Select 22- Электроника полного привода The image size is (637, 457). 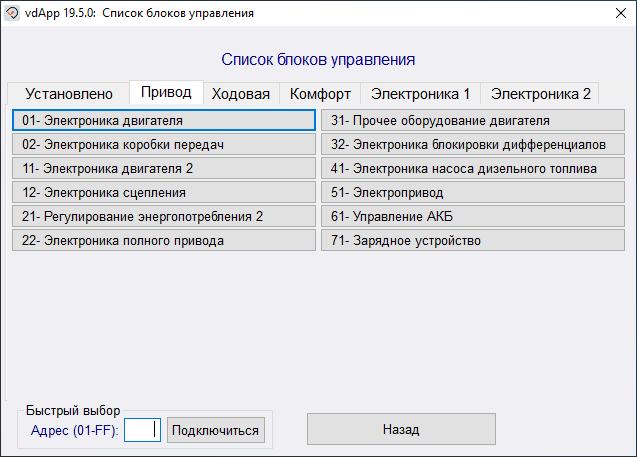164,240
